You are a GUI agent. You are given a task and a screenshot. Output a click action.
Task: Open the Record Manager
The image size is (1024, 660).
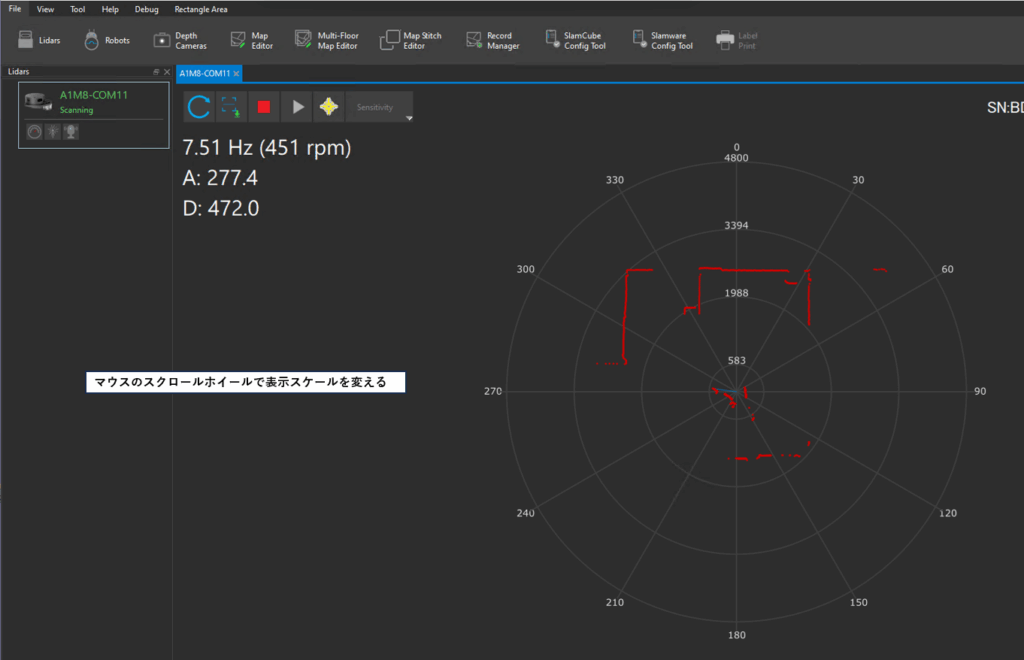493,40
